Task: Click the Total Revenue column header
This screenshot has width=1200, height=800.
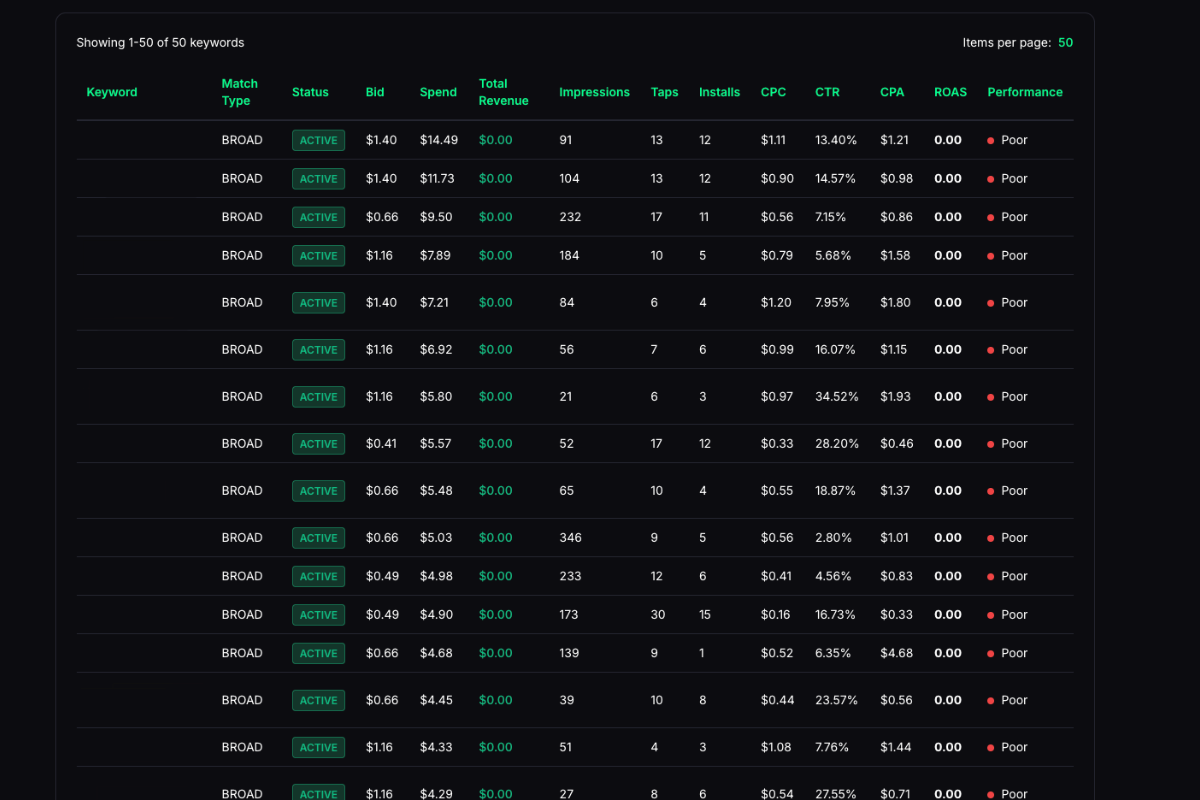Action: 503,92
